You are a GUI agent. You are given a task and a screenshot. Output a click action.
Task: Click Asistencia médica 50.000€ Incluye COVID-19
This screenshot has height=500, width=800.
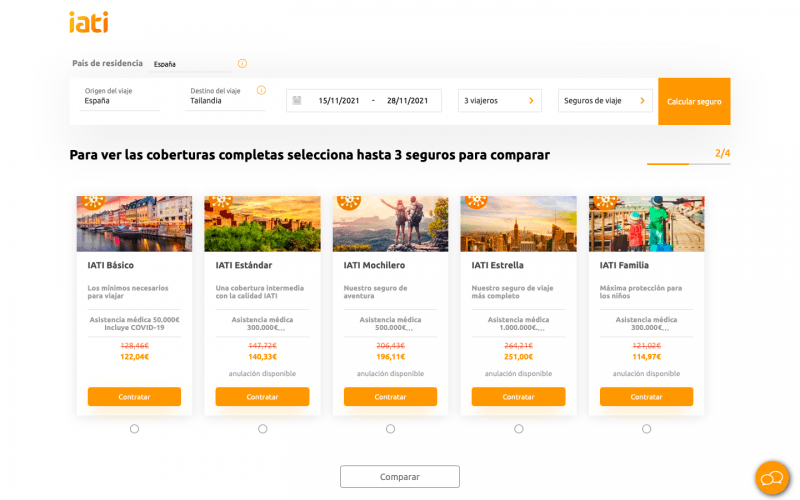point(134,323)
